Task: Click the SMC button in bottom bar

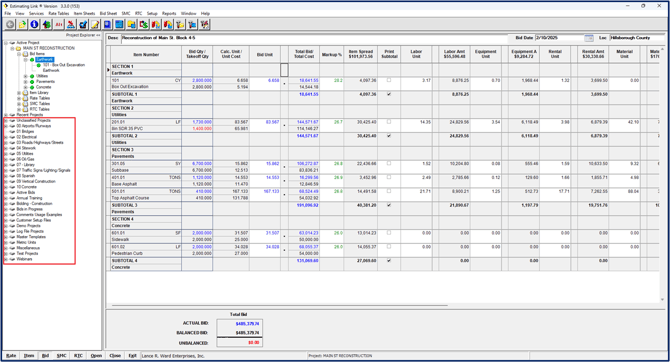Action: pos(62,356)
